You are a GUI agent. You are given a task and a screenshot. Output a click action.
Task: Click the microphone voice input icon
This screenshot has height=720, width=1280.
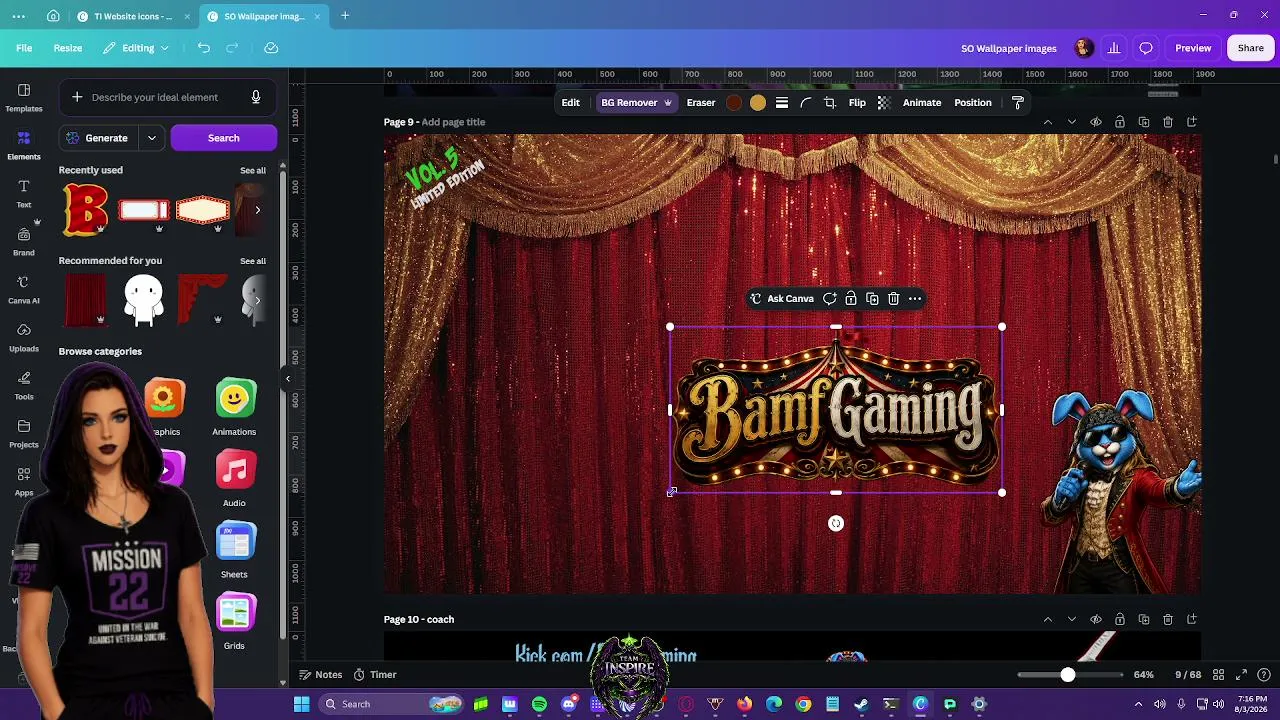pyautogui.click(x=256, y=97)
